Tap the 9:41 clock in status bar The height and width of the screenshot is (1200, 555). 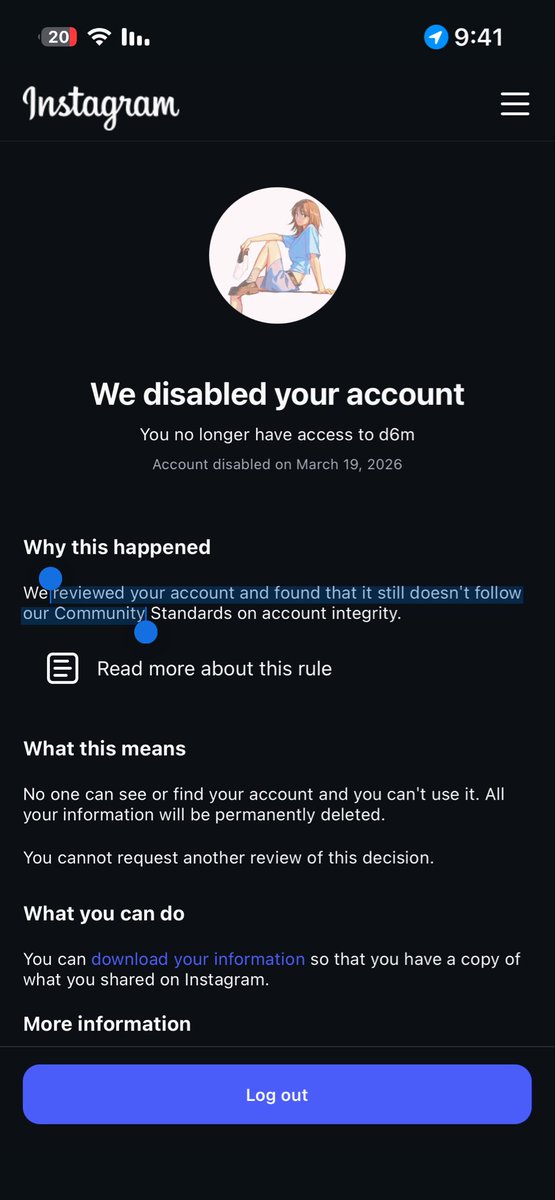tap(478, 38)
